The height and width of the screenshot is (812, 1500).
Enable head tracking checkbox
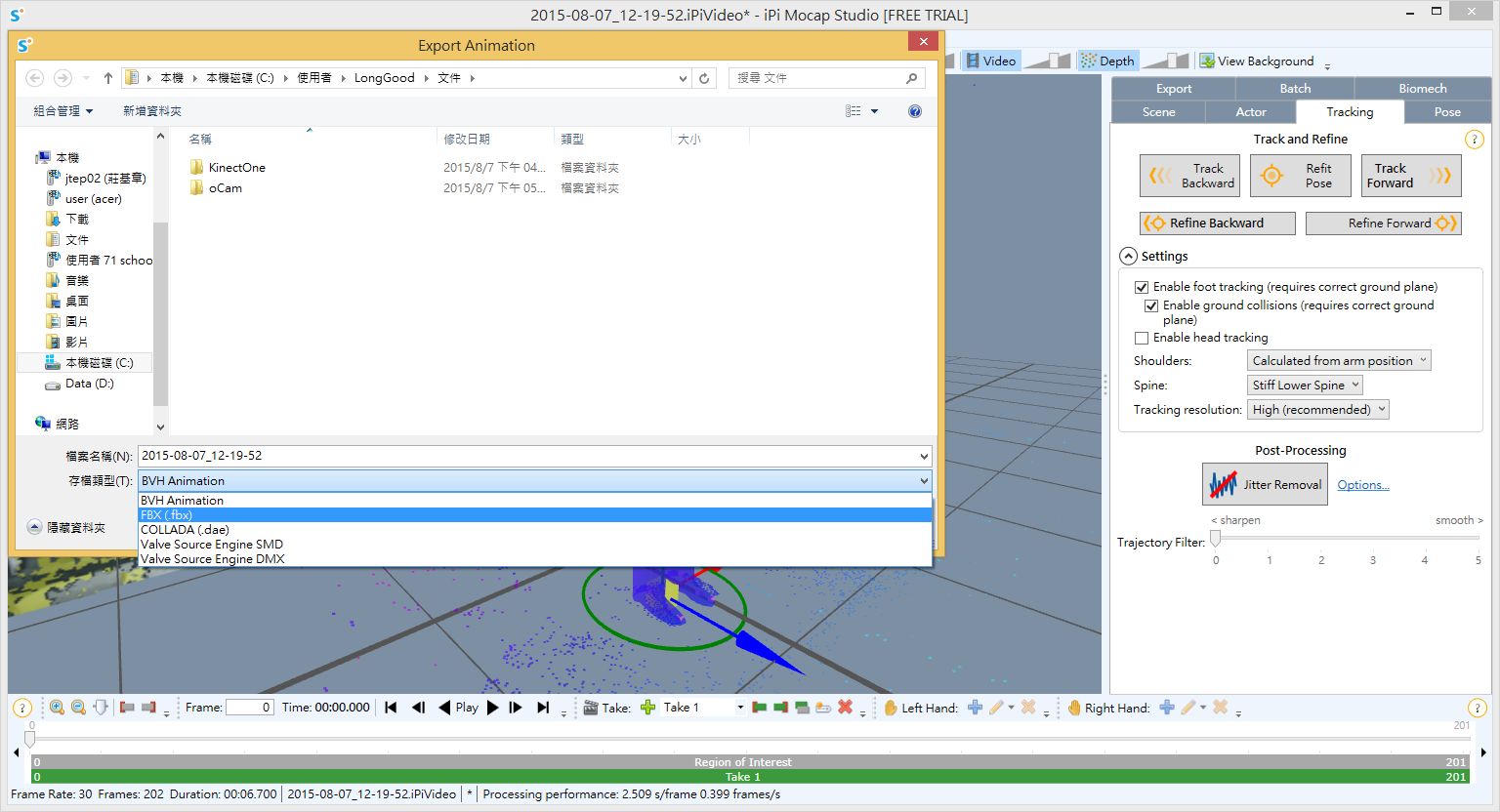(1142, 338)
